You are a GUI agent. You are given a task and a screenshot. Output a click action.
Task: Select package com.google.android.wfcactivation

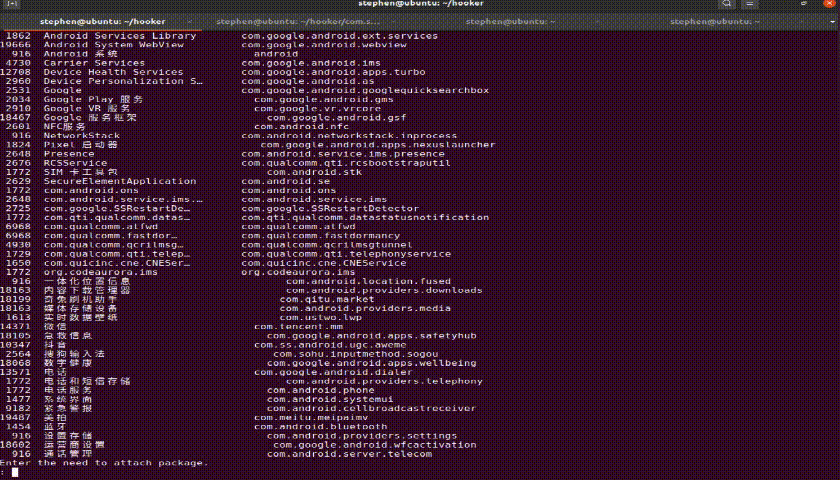pyautogui.click(x=374, y=445)
